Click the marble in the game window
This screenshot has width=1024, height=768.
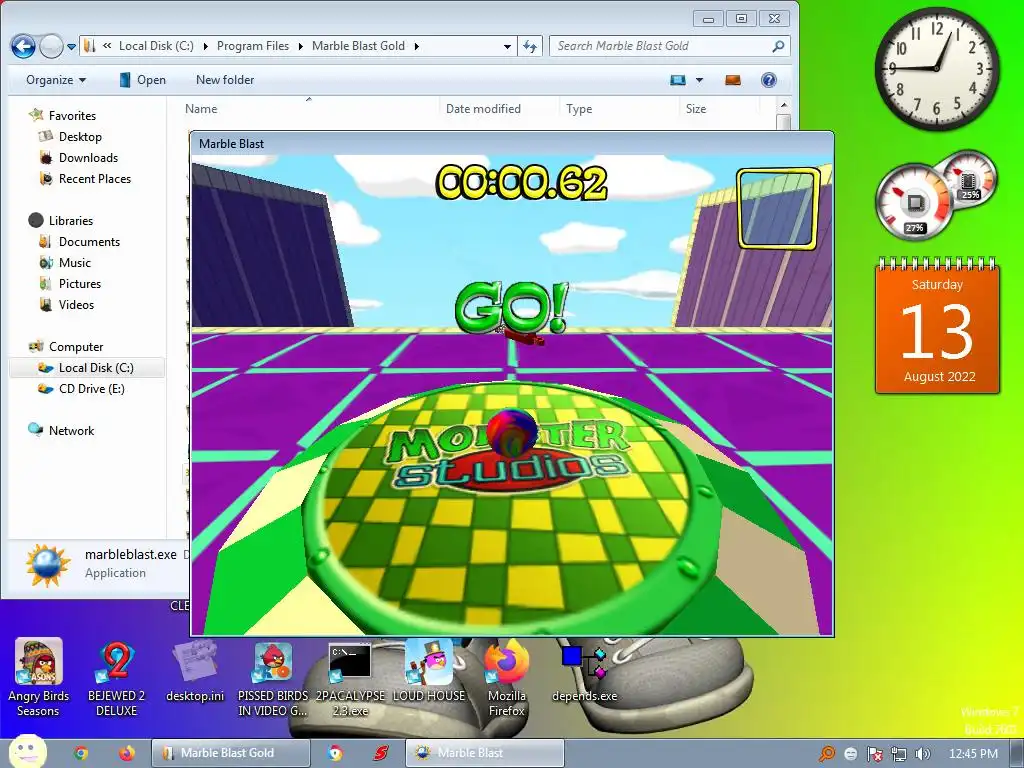tap(511, 432)
